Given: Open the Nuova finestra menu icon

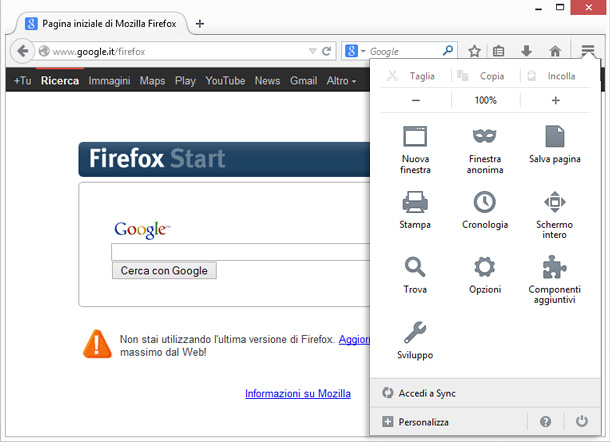Looking at the screenshot, I should click(x=415, y=137).
